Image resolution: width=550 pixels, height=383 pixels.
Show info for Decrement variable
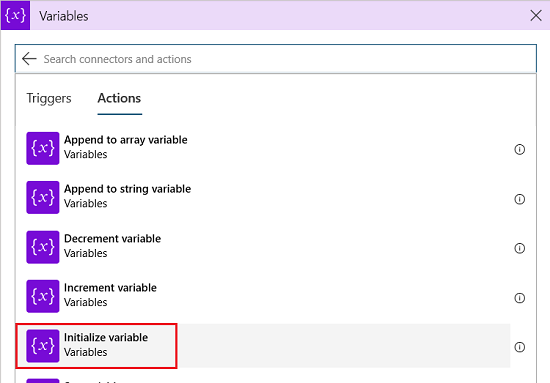[x=519, y=248]
